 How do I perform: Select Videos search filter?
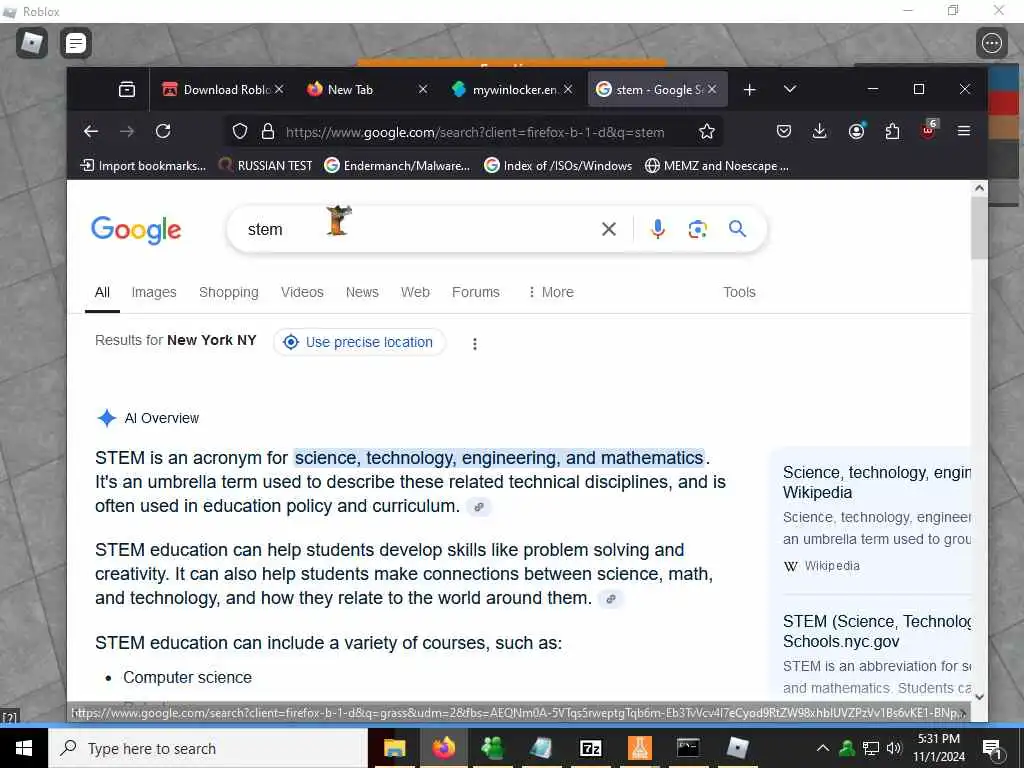(302, 292)
